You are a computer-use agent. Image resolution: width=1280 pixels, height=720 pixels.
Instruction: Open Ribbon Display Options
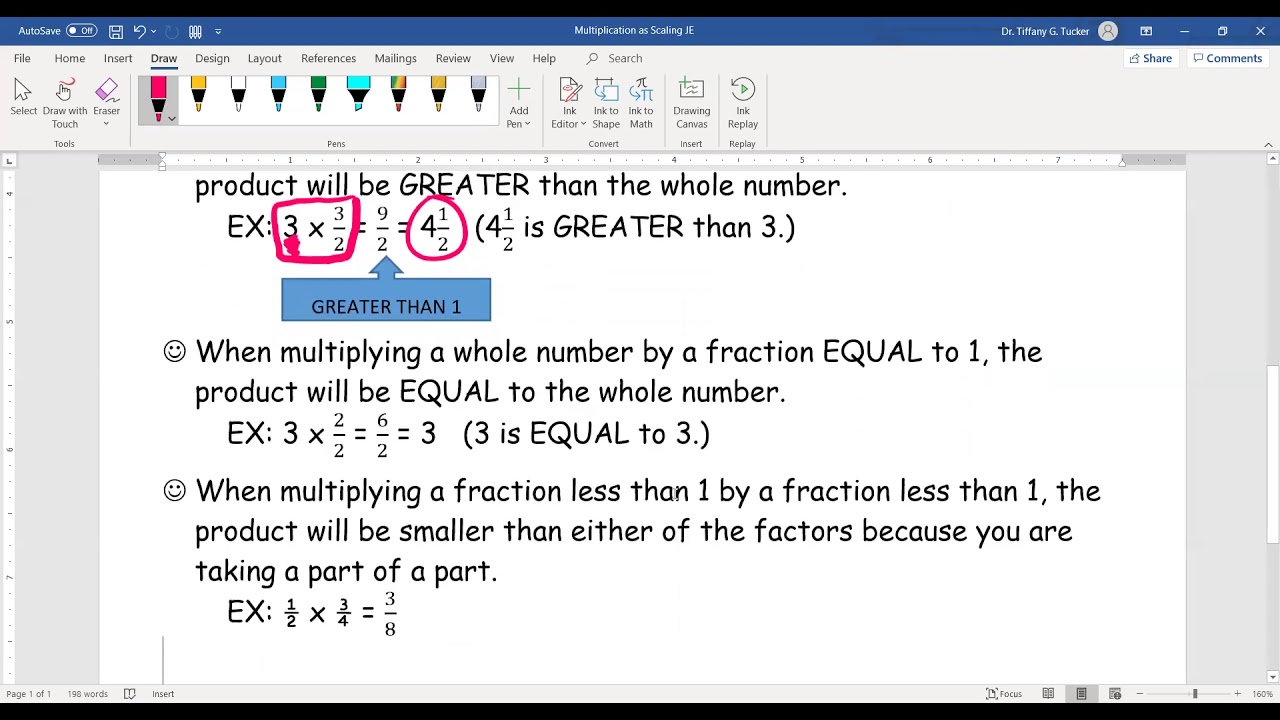[x=1146, y=31]
